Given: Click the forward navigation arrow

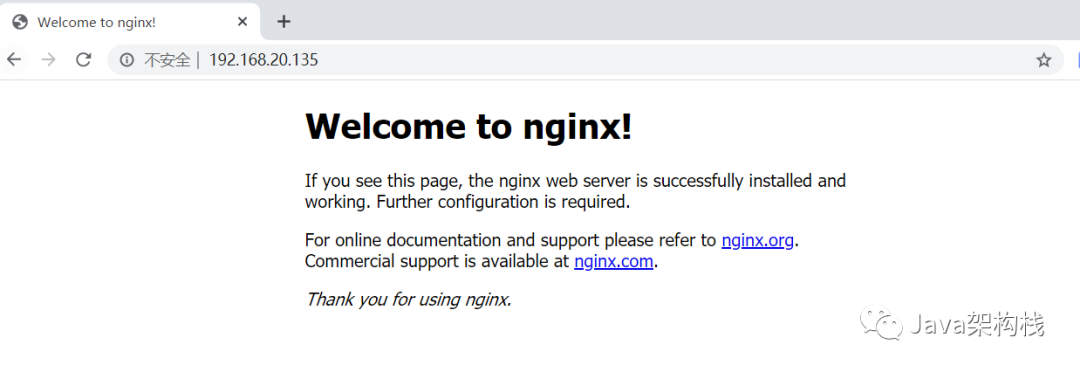Looking at the screenshot, I should click(48, 60).
